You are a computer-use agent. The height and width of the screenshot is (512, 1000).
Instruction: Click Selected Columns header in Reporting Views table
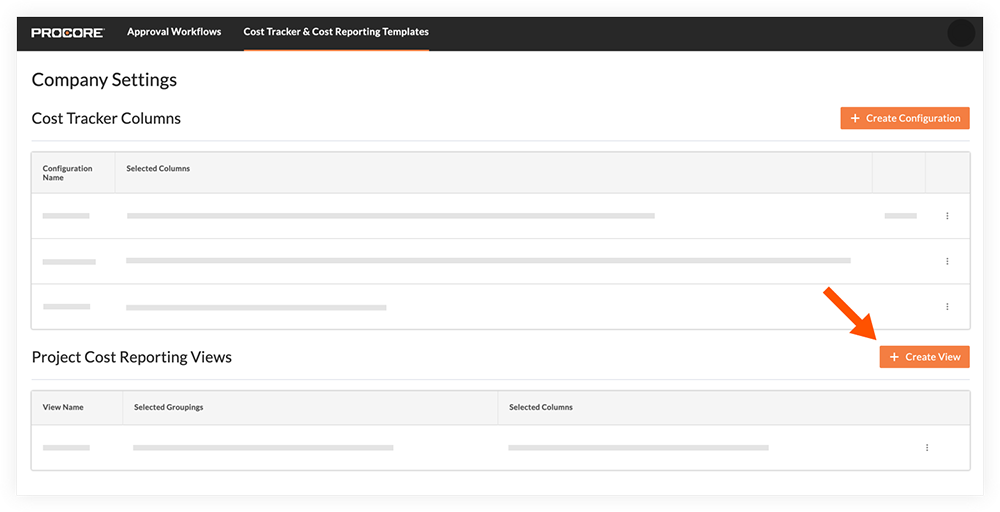(541, 407)
